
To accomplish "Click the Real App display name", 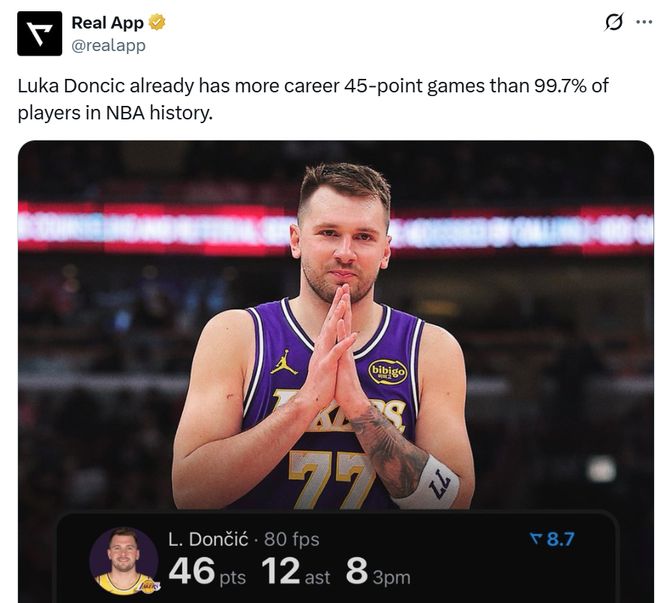I will (107, 23).
